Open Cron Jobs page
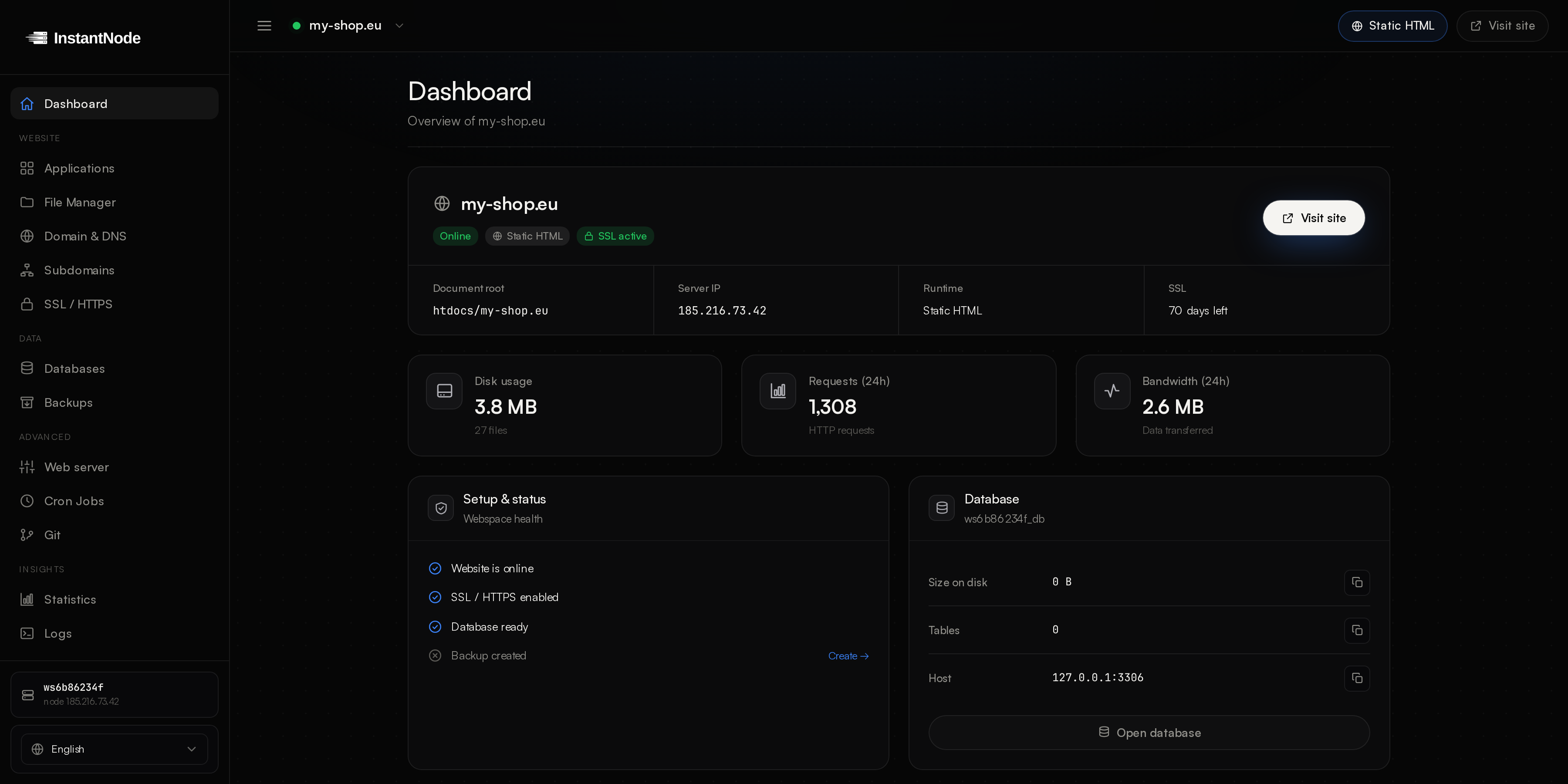This screenshot has width=1568, height=784. click(x=115, y=501)
